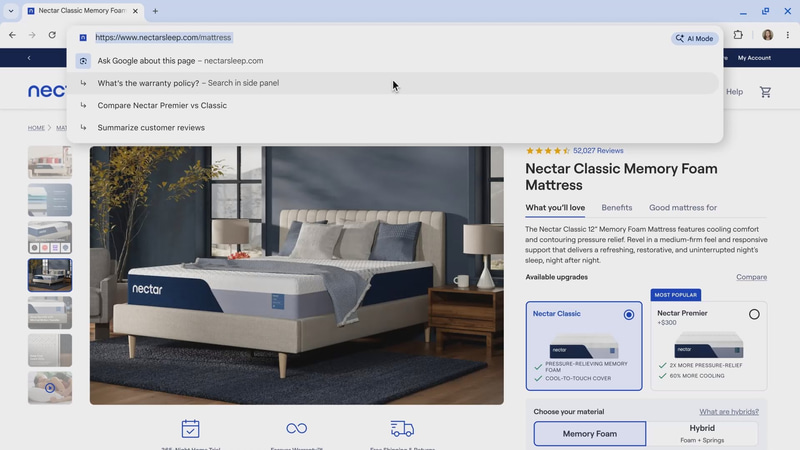Click the site icon in the address bar
800x450 pixels.
(83, 38)
